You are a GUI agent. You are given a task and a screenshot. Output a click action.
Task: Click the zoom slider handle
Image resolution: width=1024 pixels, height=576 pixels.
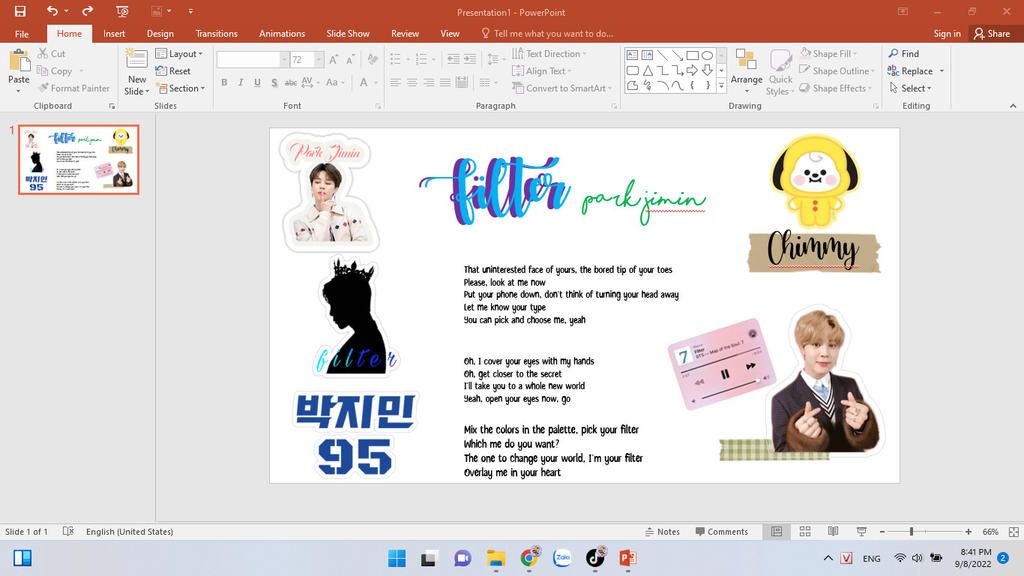(911, 532)
